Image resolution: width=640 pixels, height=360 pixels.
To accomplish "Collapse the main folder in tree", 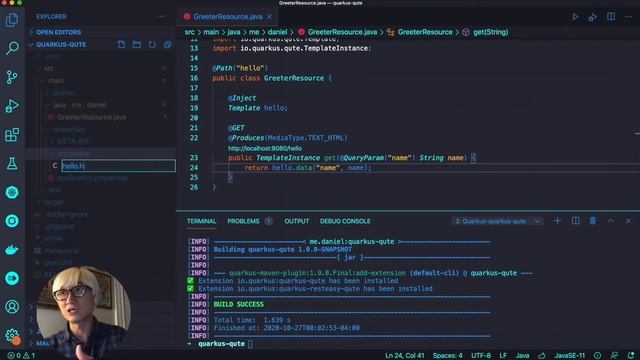I will [x=56, y=81].
